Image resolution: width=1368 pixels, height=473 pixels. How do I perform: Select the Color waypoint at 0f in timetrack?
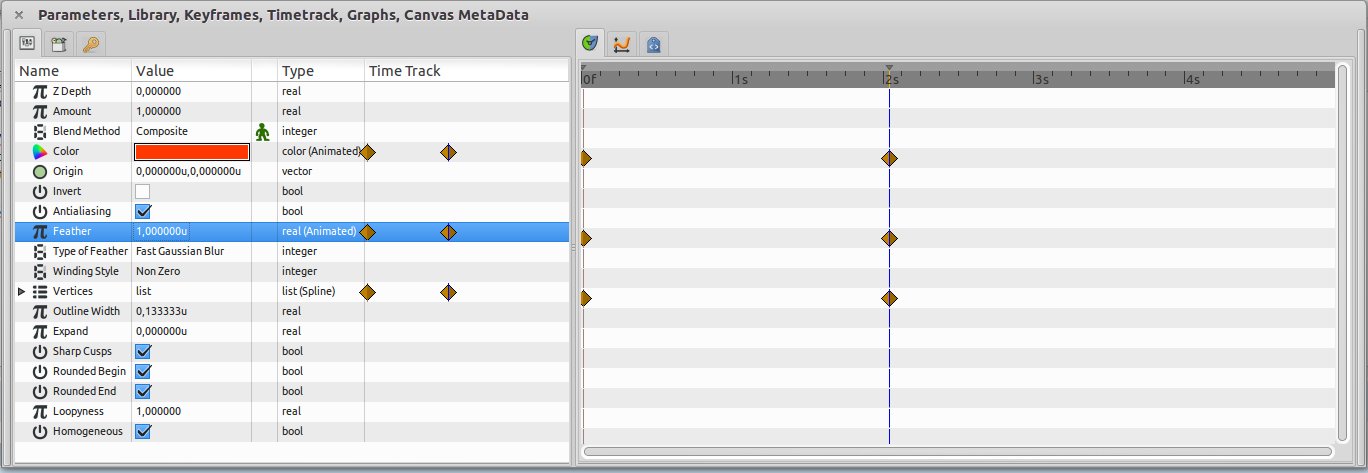(586, 158)
